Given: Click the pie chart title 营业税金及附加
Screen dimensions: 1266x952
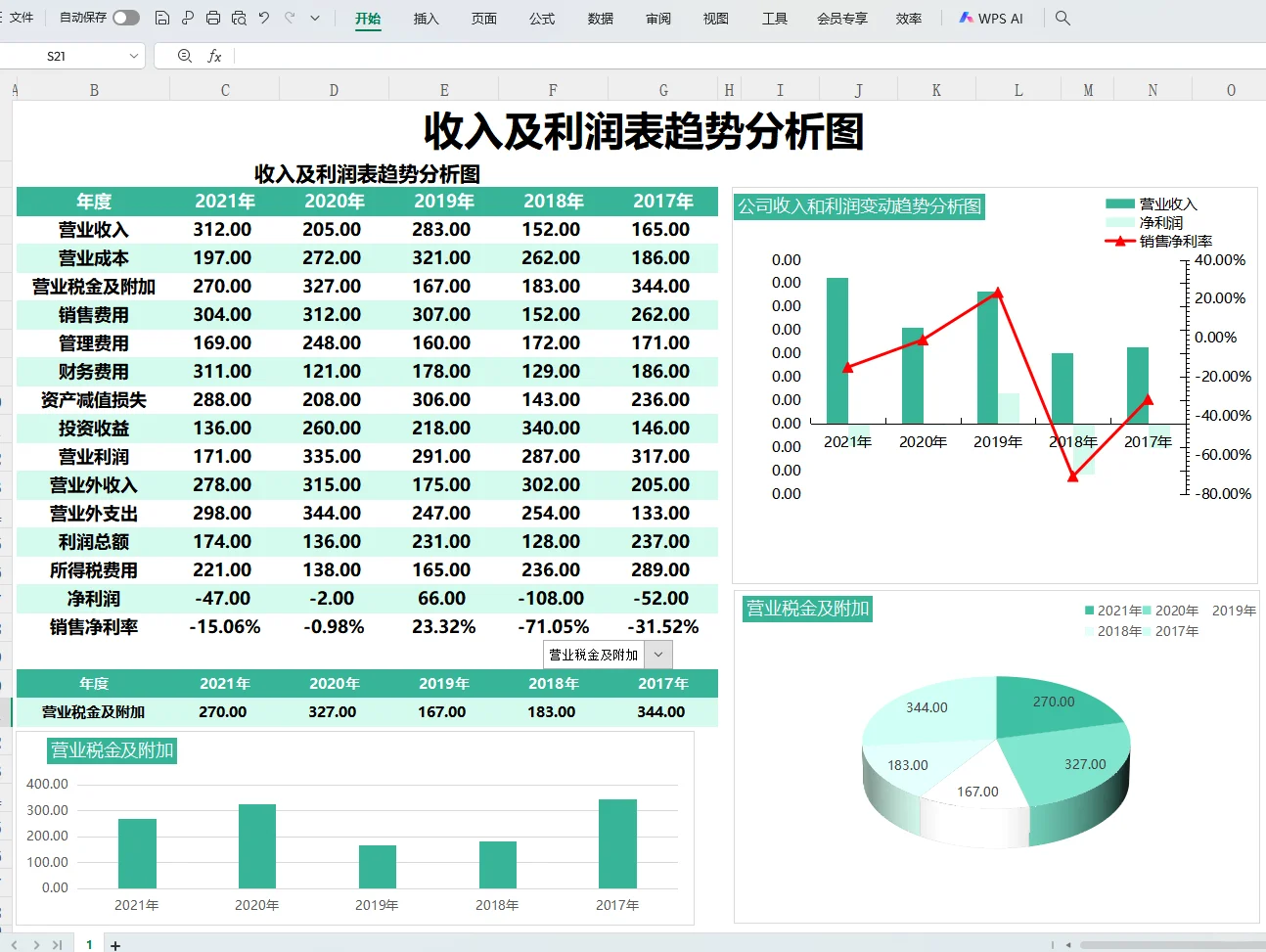Looking at the screenshot, I should [x=807, y=609].
